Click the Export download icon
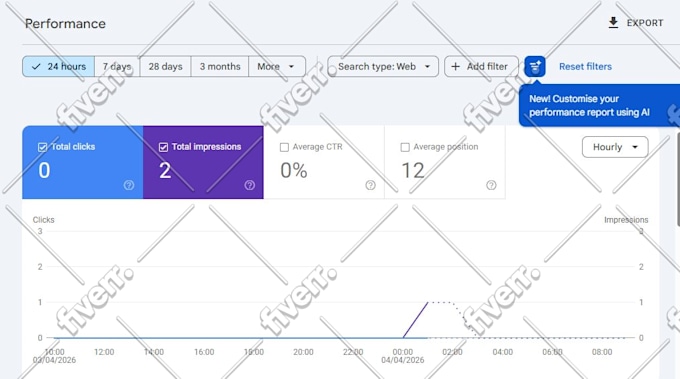Screen dimensions: 680x379 click(x=613, y=23)
